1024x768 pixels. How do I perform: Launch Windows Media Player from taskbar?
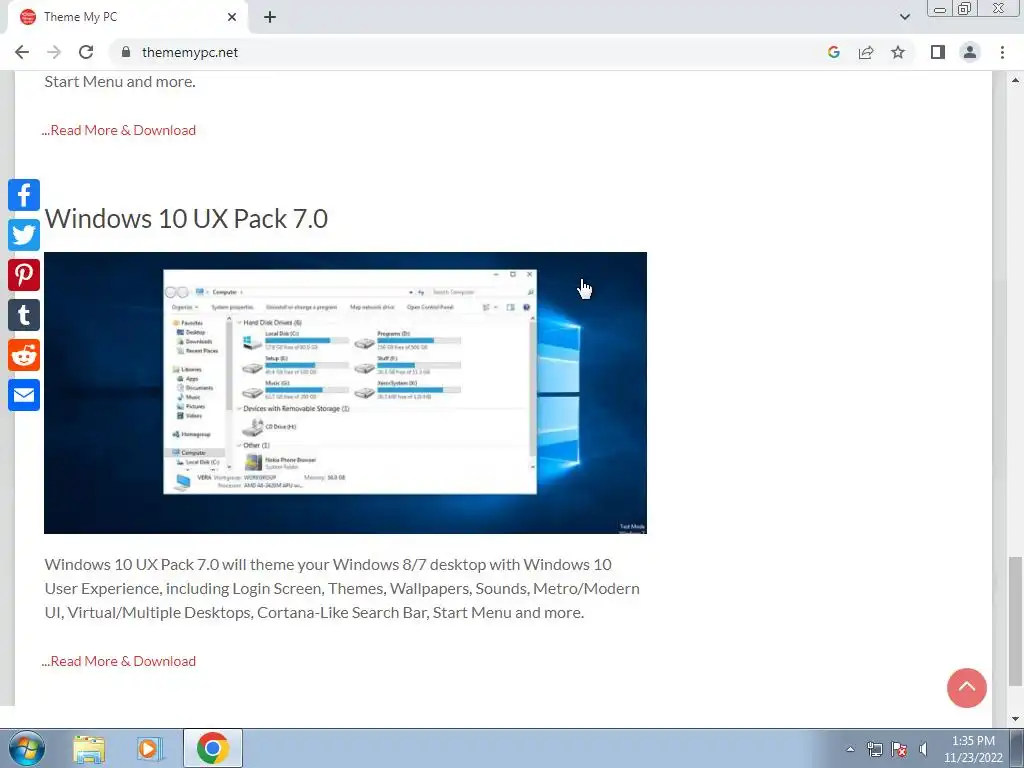tap(150, 748)
